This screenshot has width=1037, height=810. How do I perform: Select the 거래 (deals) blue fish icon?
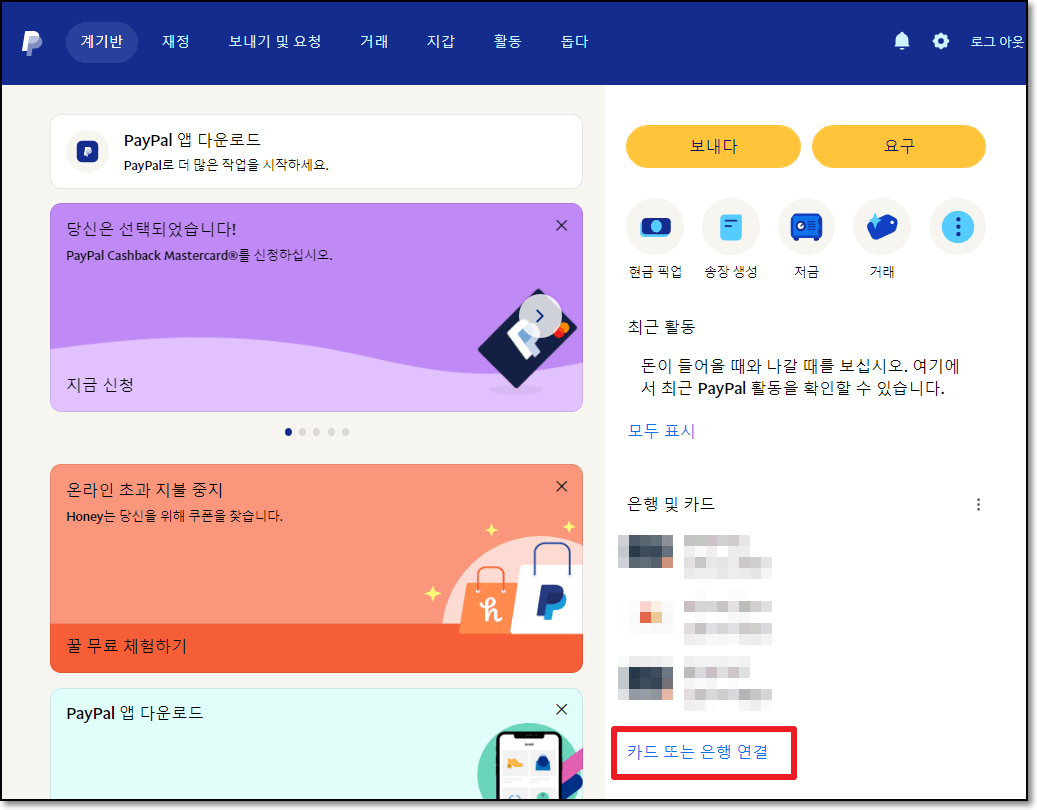coord(881,226)
